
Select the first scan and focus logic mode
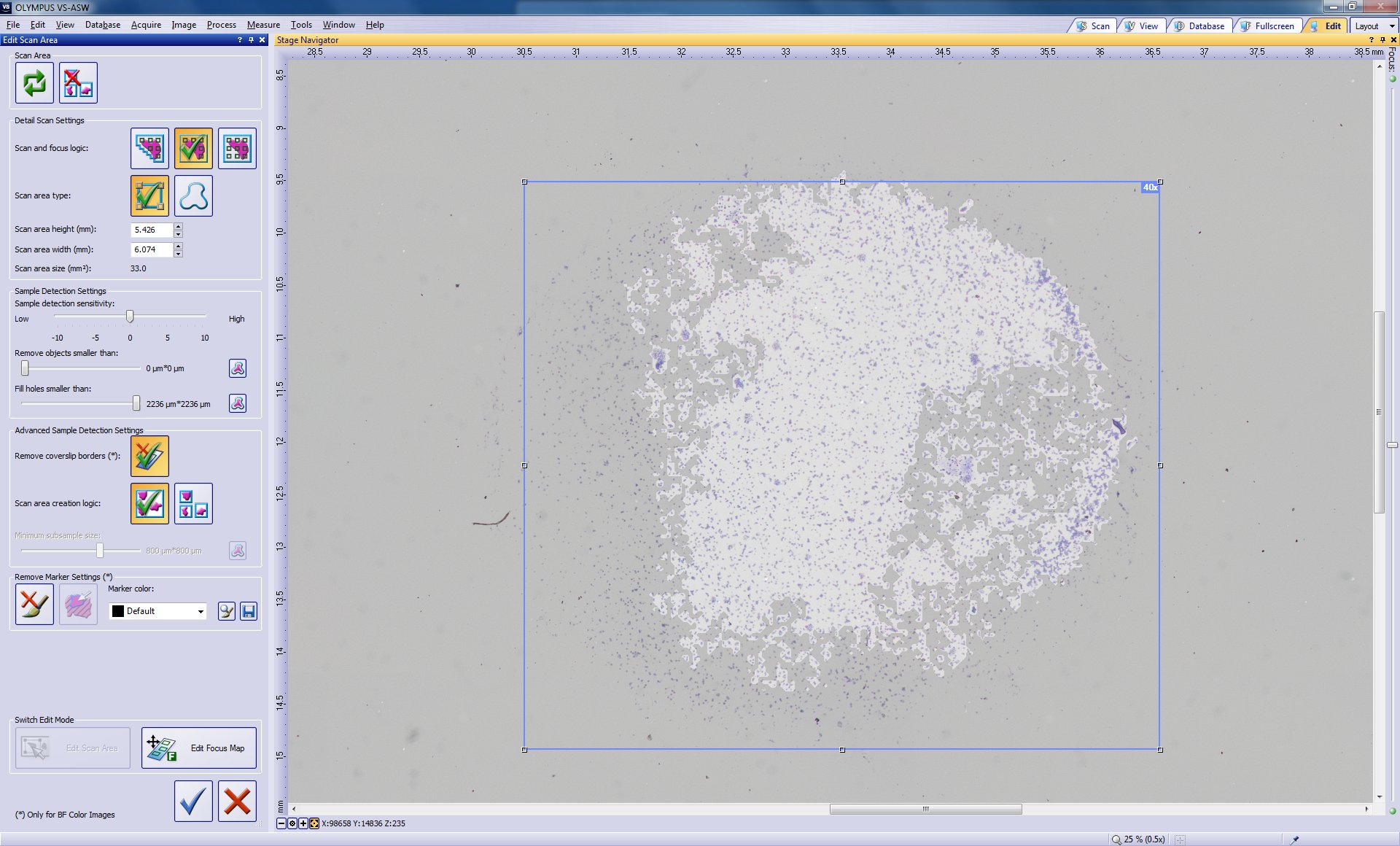click(x=149, y=149)
